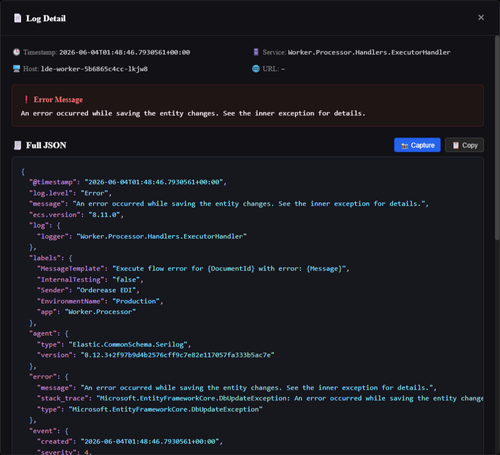The image size is (500, 455).
Task: Select host name lde-worker-5b6865c4cc-lkjw8
Action: point(94,69)
